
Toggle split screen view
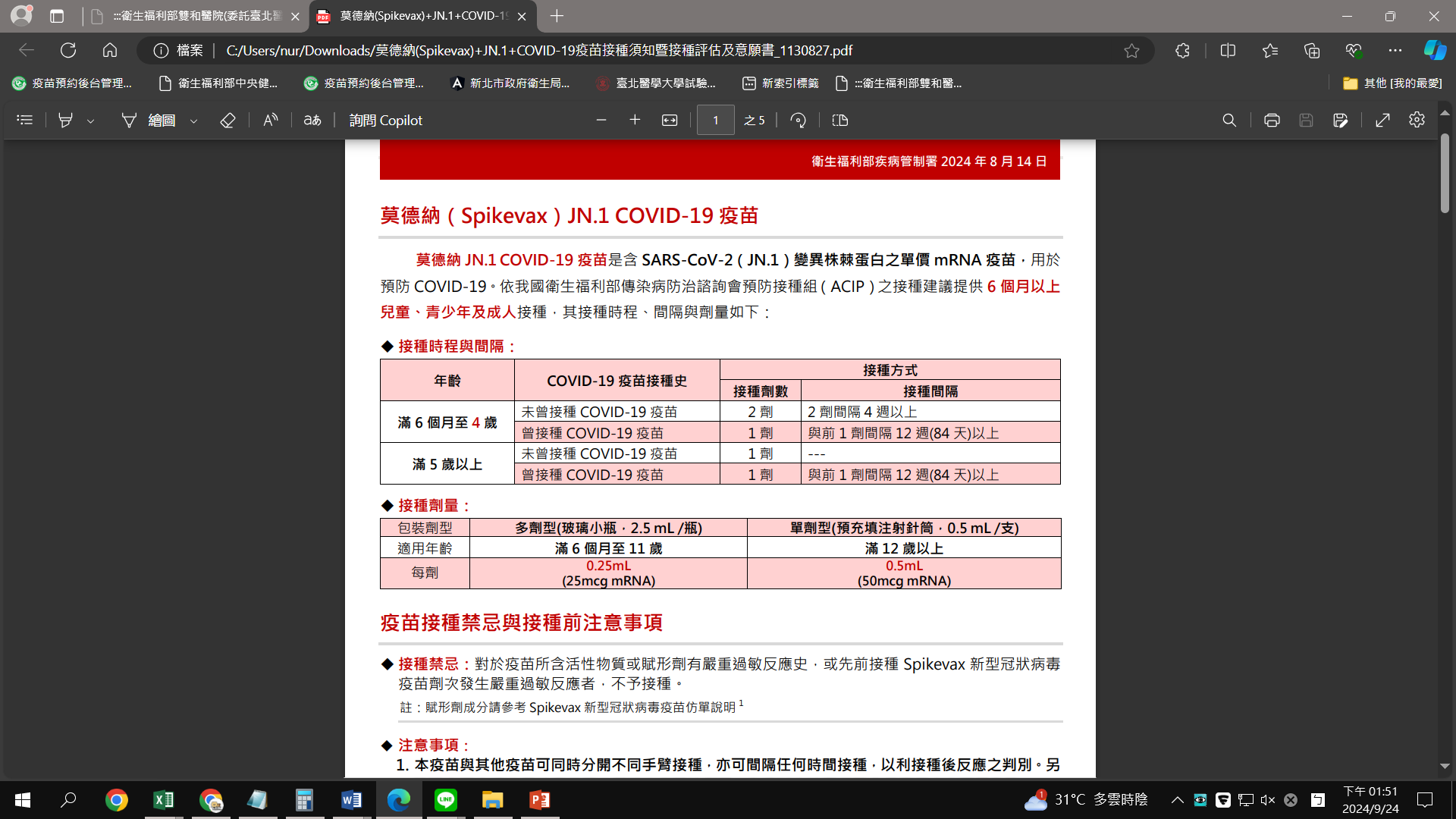1228,50
